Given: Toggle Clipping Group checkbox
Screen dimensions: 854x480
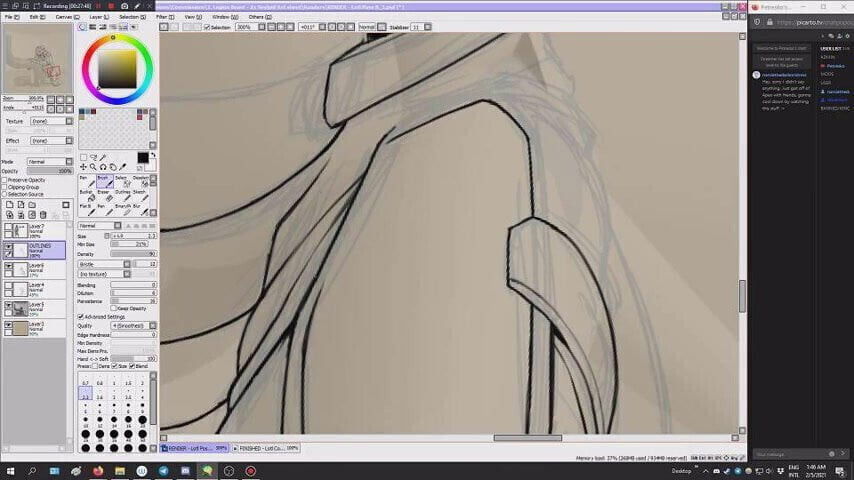Looking at the screenshot, I should 4,187.
